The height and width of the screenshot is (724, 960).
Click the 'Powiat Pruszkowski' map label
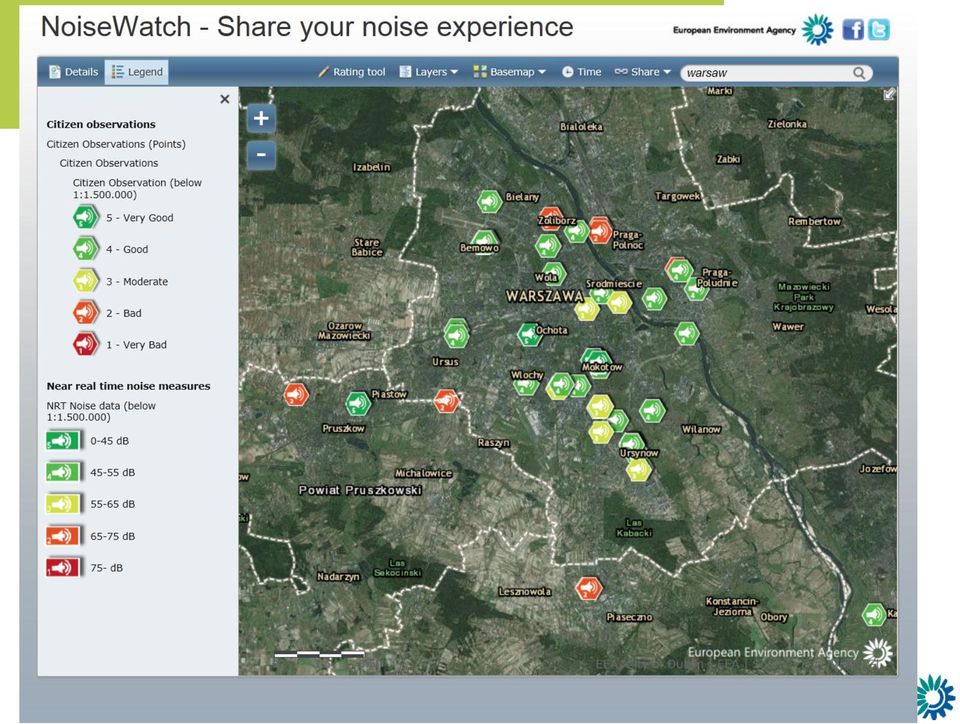pyautogui.click(x=360, y=490)
